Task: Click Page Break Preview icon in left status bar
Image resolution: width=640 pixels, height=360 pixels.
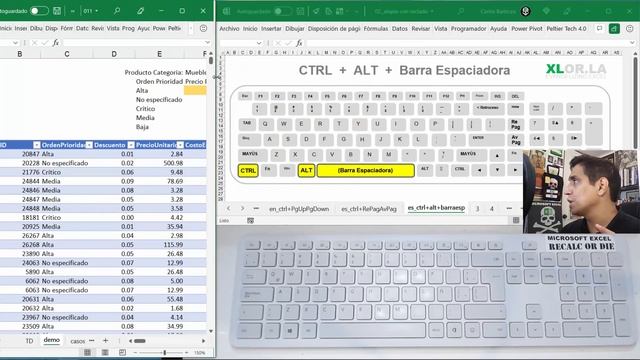Action: click(122, 352)
